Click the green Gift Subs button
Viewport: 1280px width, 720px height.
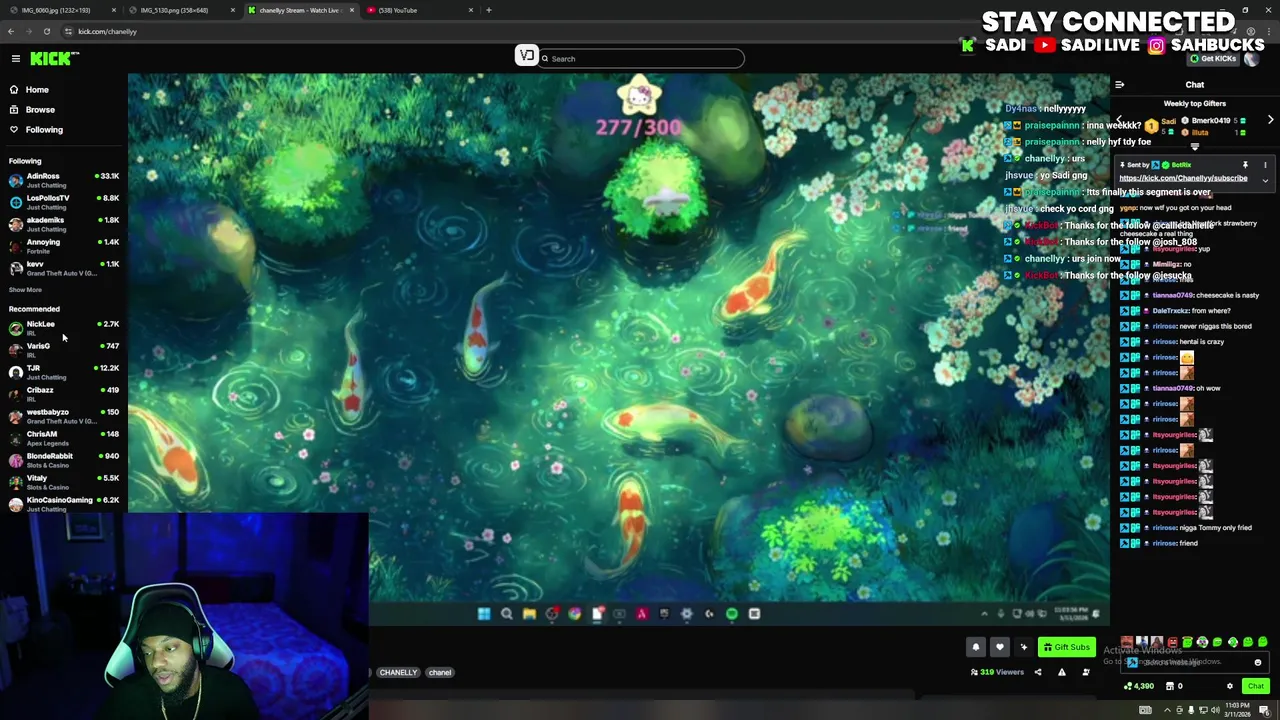coord(1066,647)
